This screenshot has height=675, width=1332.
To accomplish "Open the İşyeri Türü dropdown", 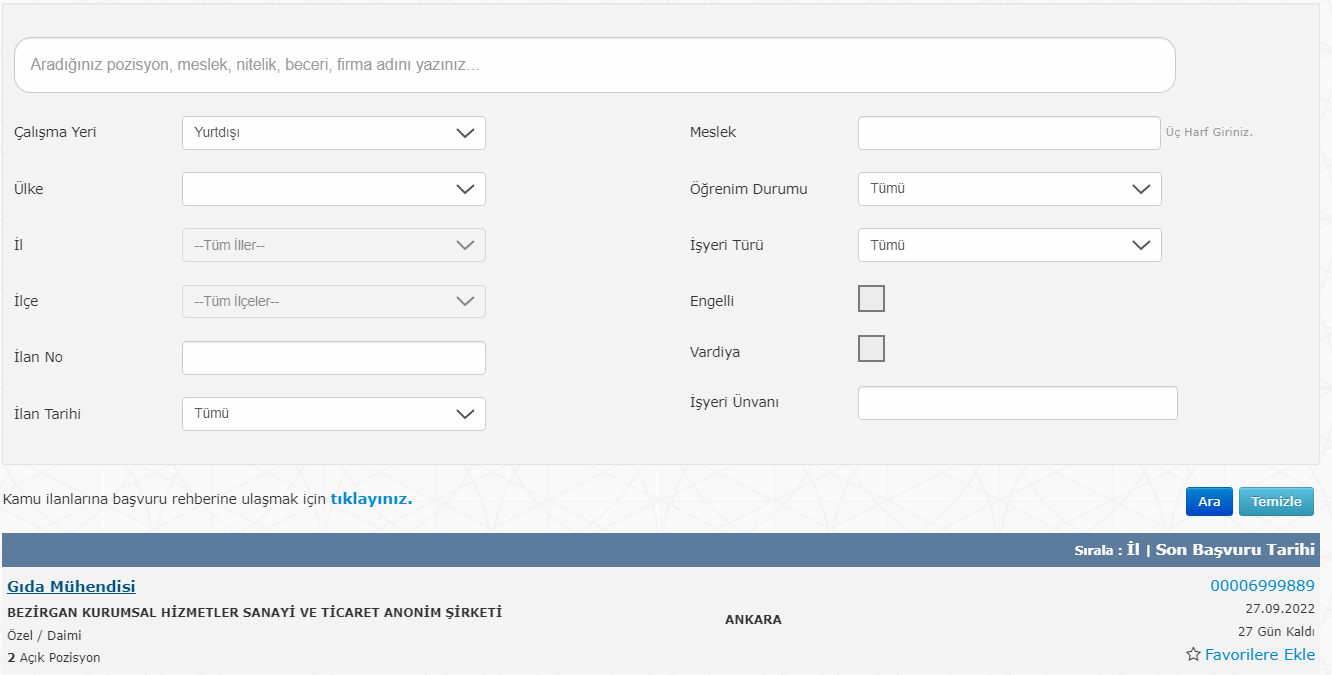I will point(1009,245).
